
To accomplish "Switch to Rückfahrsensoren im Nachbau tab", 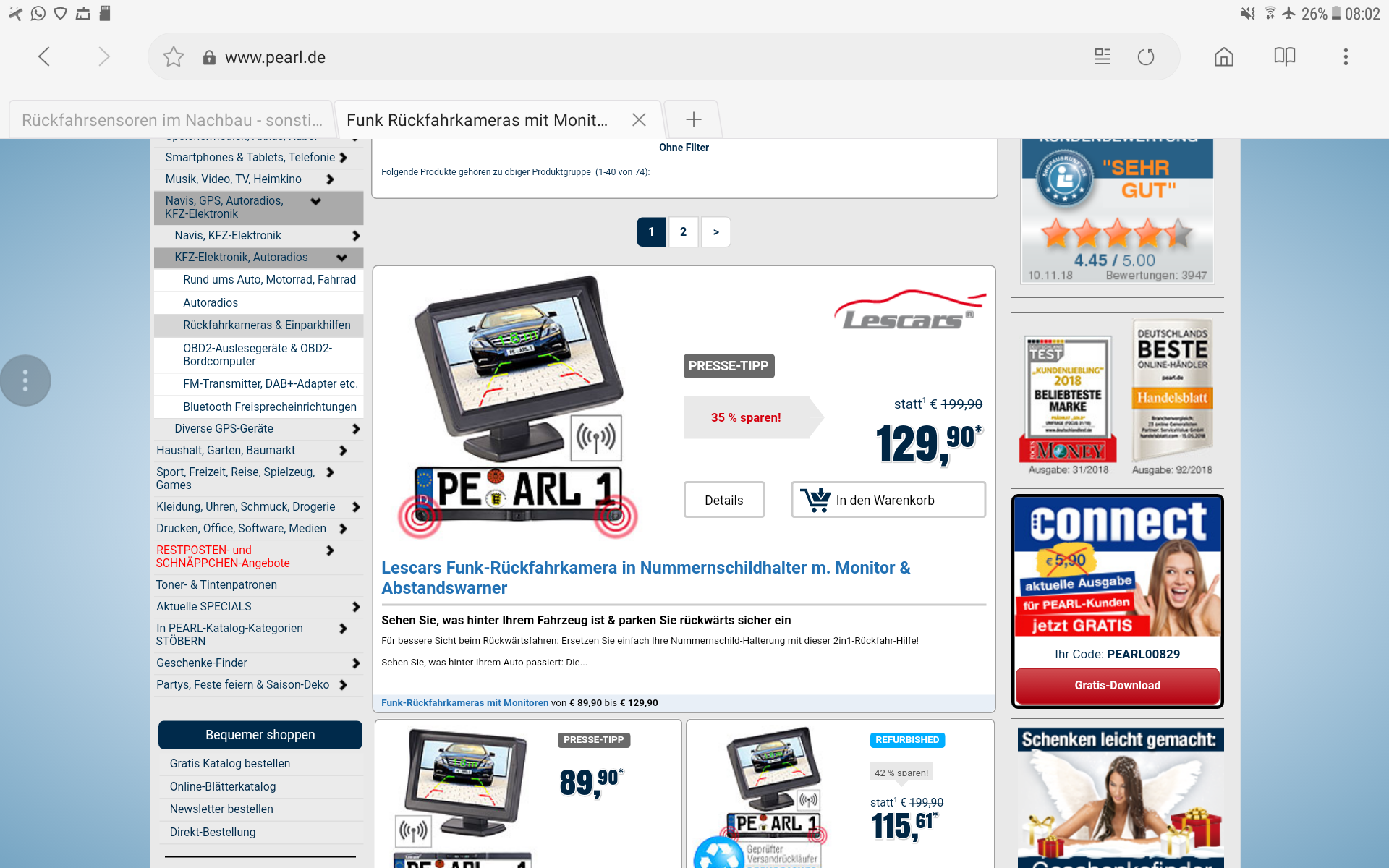I will [171, 120].
